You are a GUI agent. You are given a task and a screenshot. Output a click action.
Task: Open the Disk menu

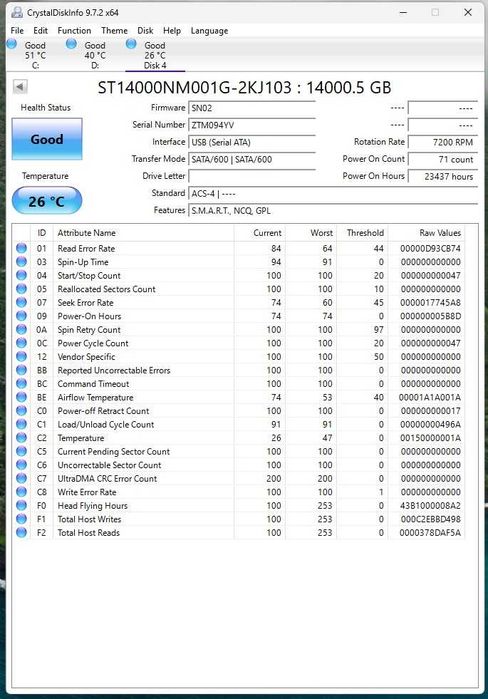tap(145, 30)
